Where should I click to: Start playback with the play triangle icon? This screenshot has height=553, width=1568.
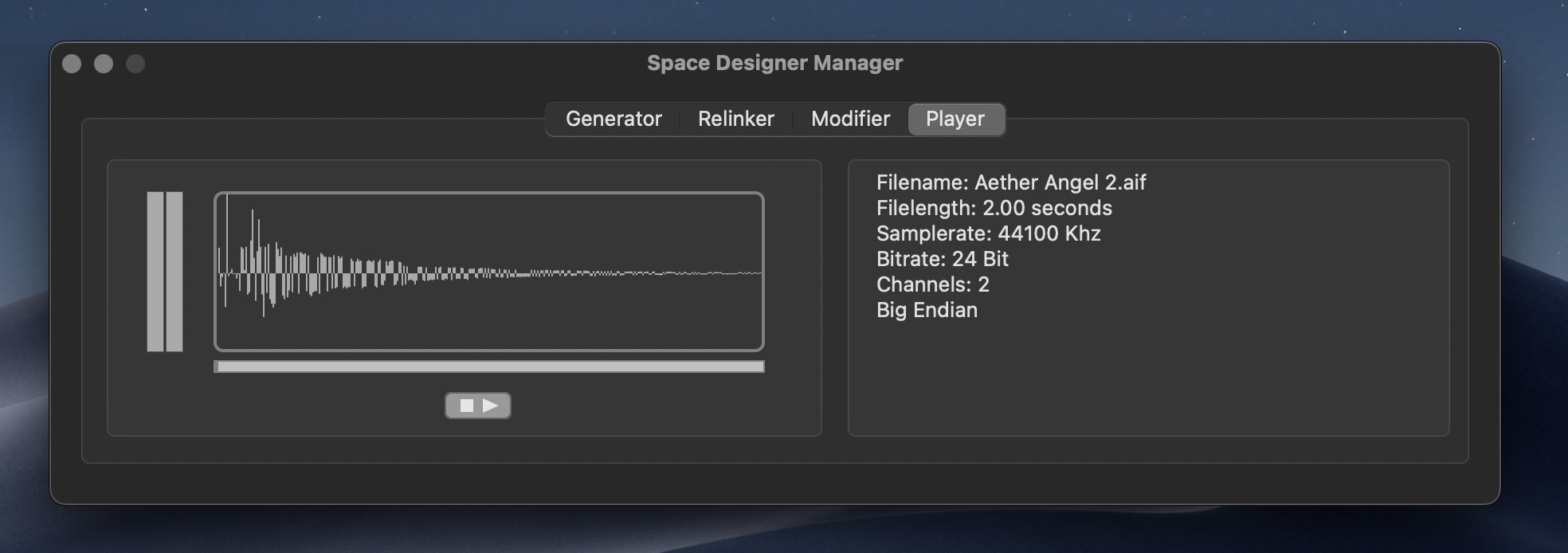tap(491, 406)
